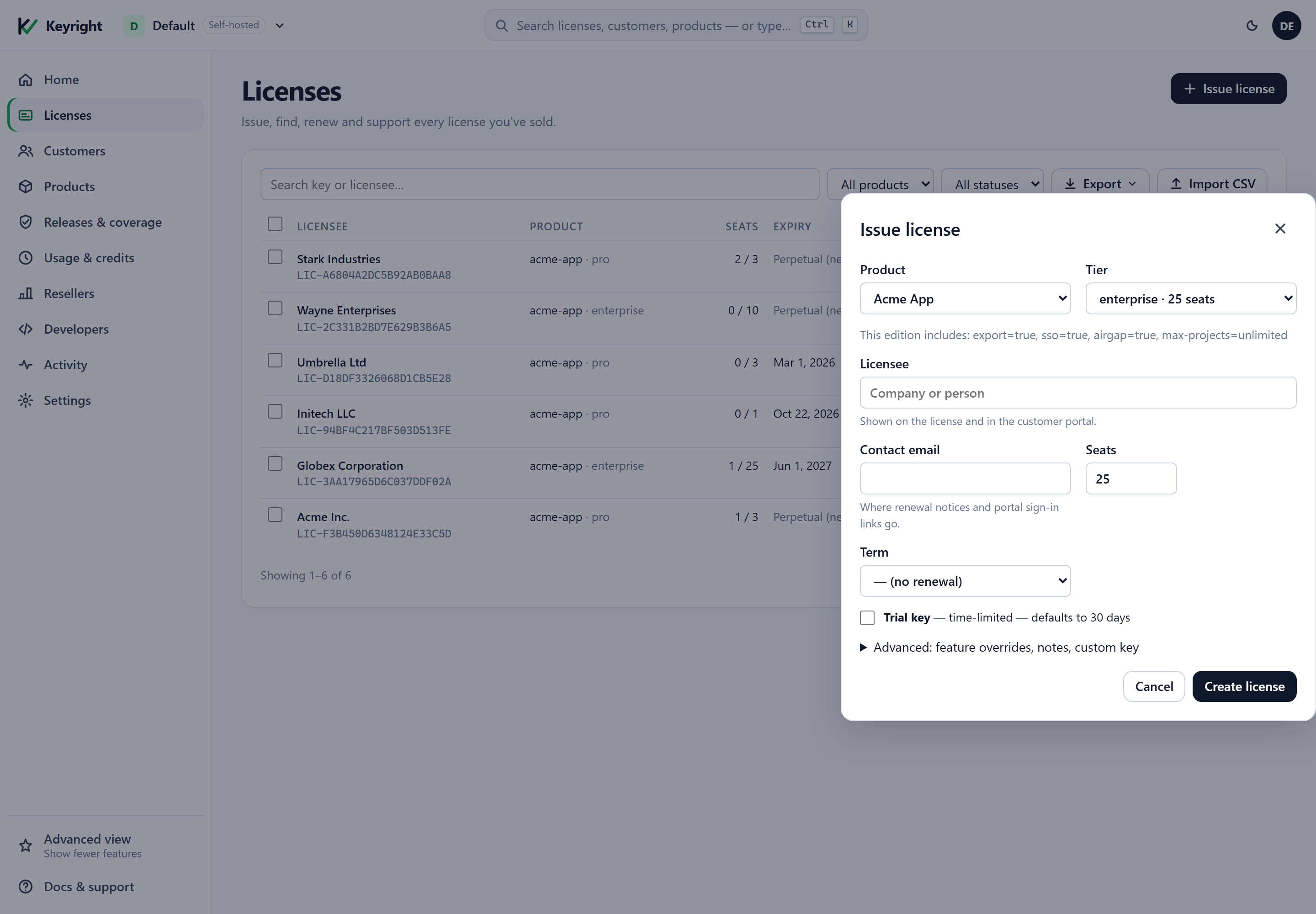This screenshot has height=914, width=1316.
Task: Check the Wayne Enterprises row checkbox
Action: click(275, 308)
